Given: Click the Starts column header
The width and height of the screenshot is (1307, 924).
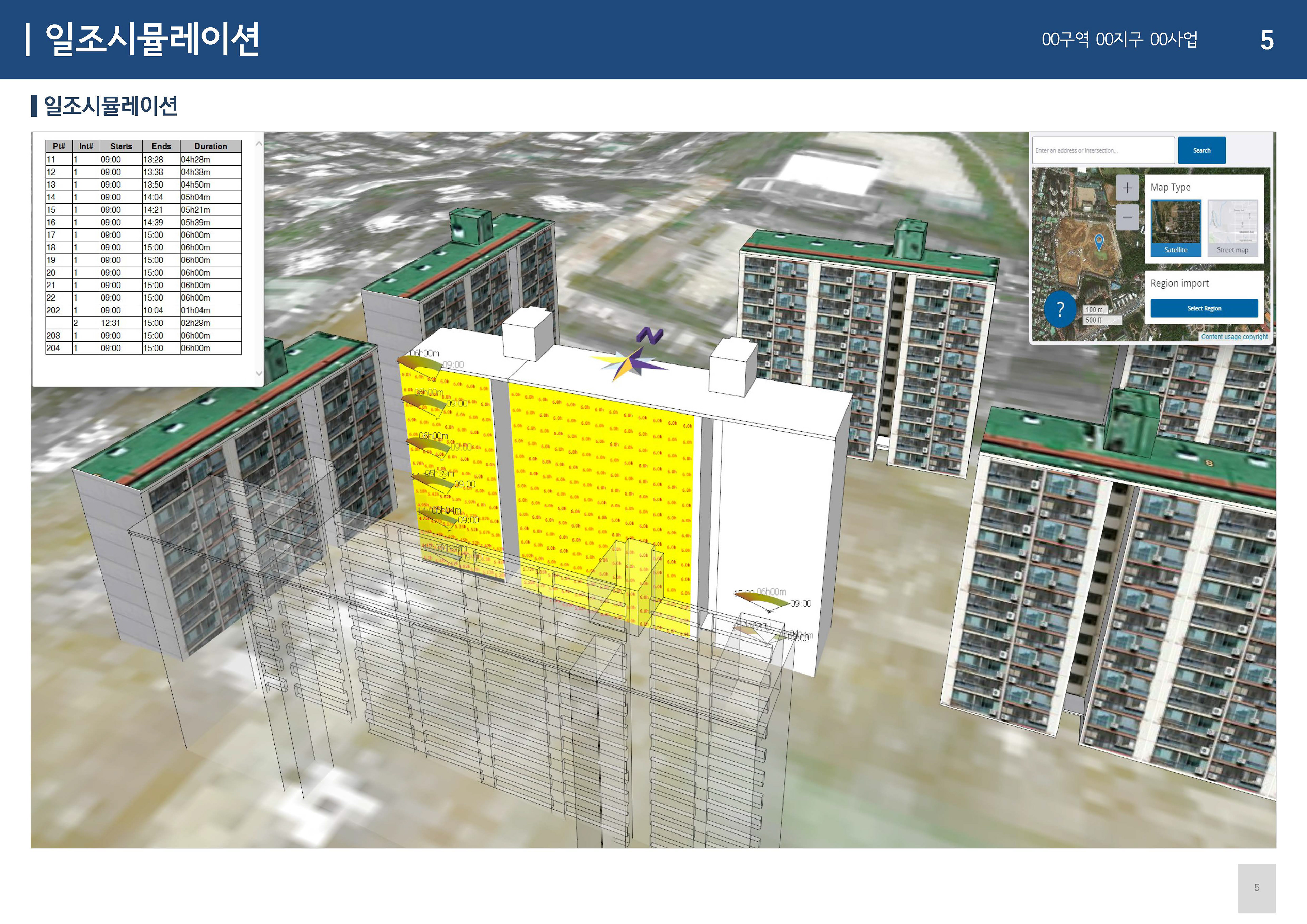Looking at the screenshot, I should point(121,146).
